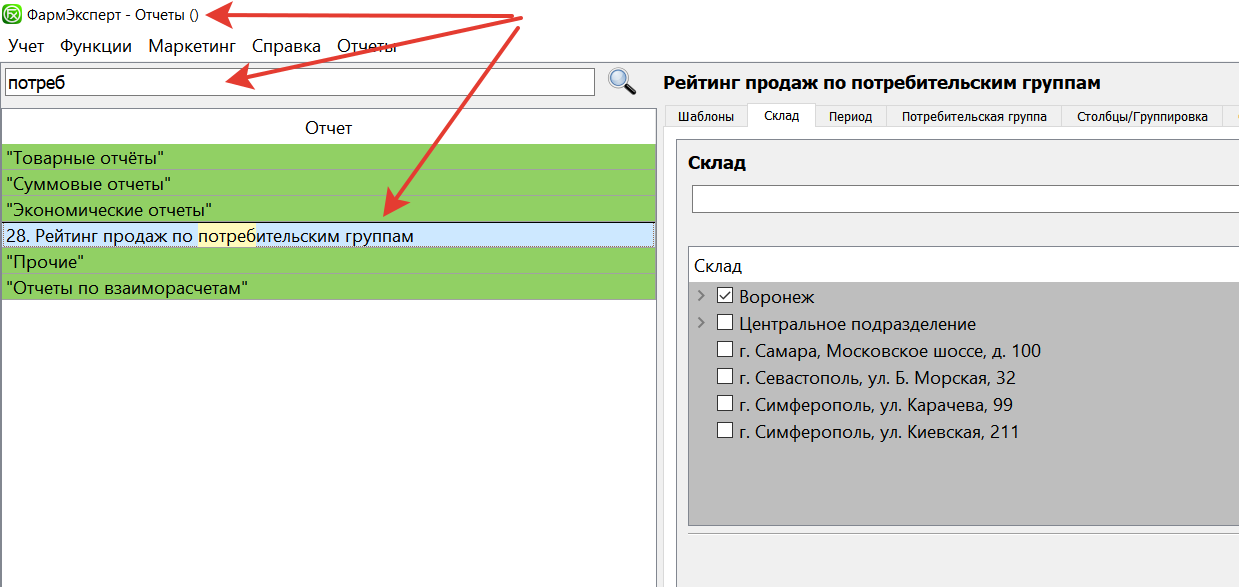The width and height of the screenshot is (1239, 587).
Task: Check г. Симферополь, ул. Киевская 211 checkbox
Action: (725, 432)
